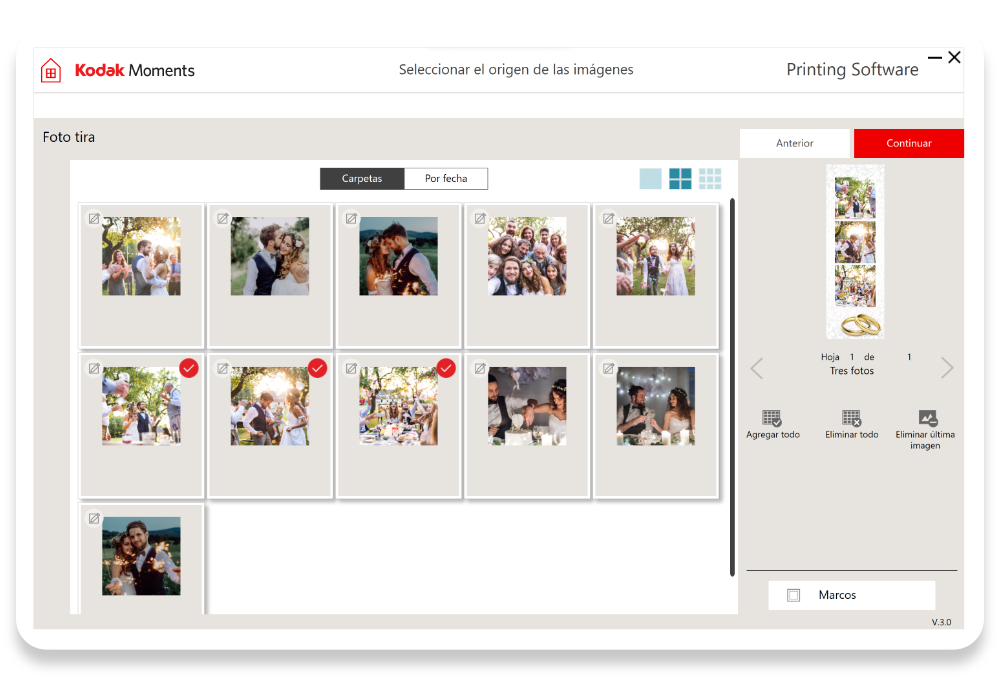
Task: Select the cake-cutting thumbnail
Action: tap(527, 406)
